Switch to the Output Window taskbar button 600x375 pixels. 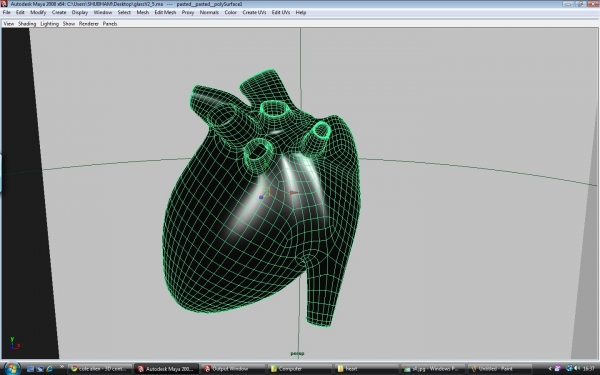click(233, 369)
